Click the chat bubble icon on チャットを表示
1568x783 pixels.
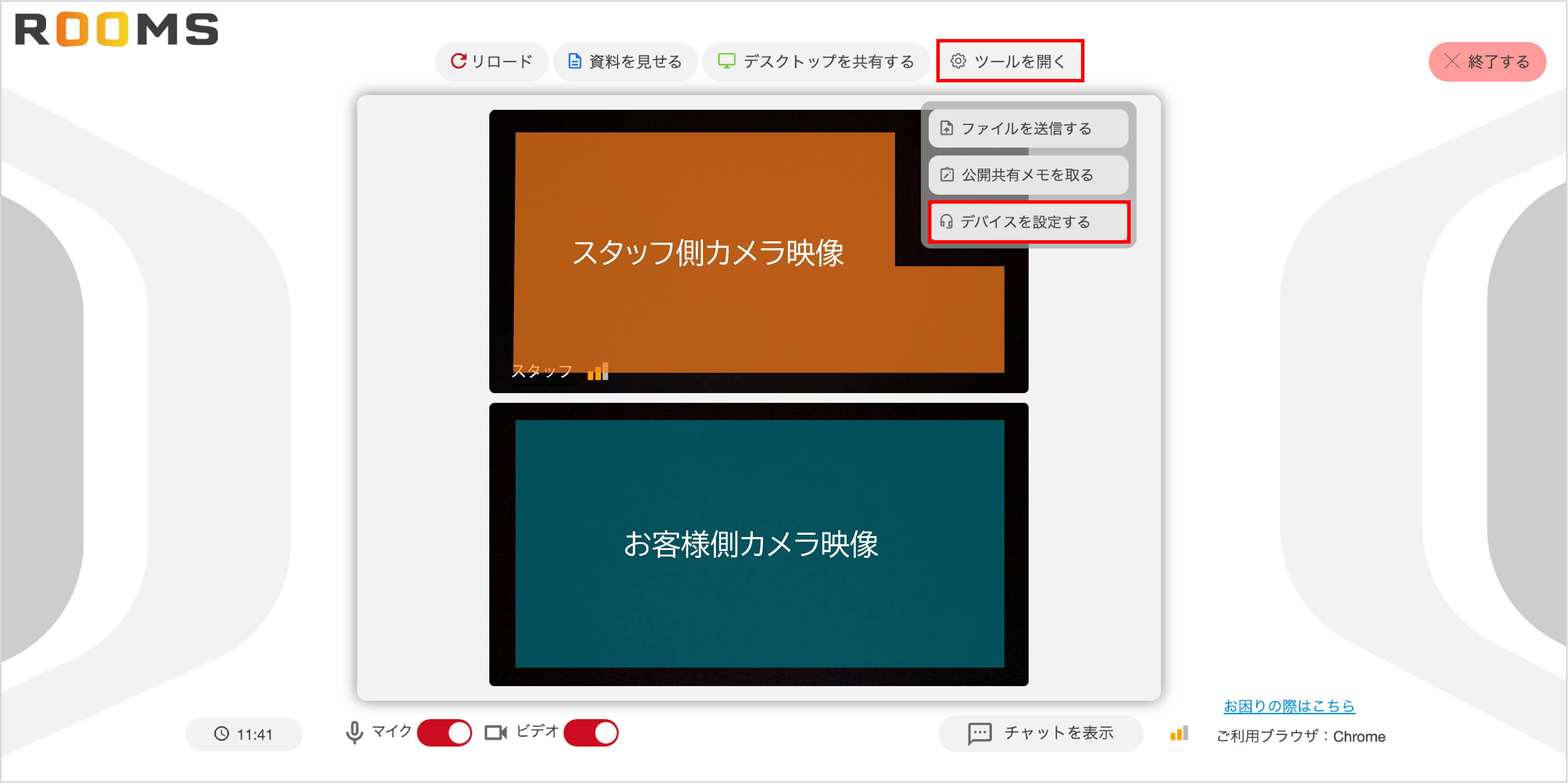coord(979,733)
